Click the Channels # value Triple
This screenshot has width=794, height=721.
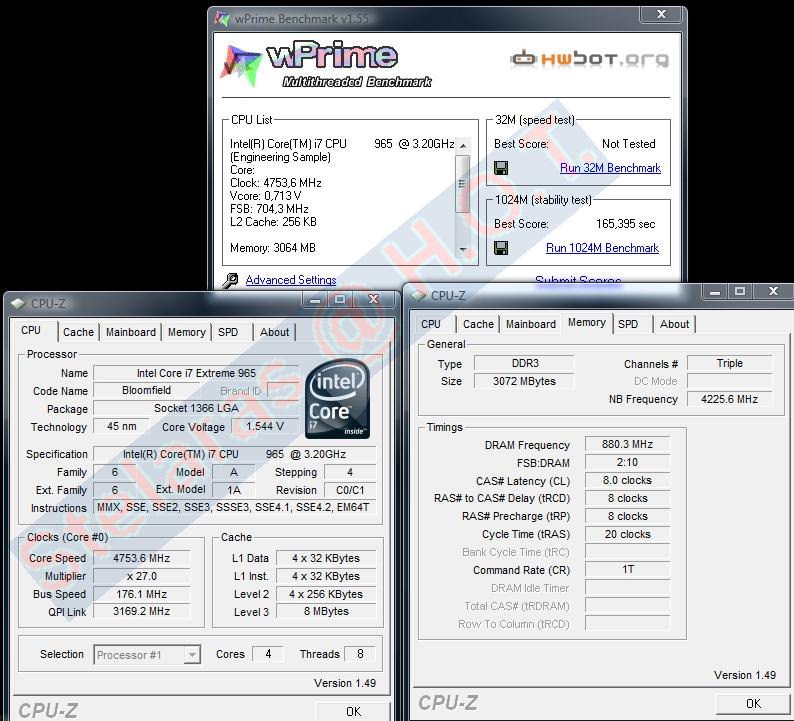click(729, 363)
